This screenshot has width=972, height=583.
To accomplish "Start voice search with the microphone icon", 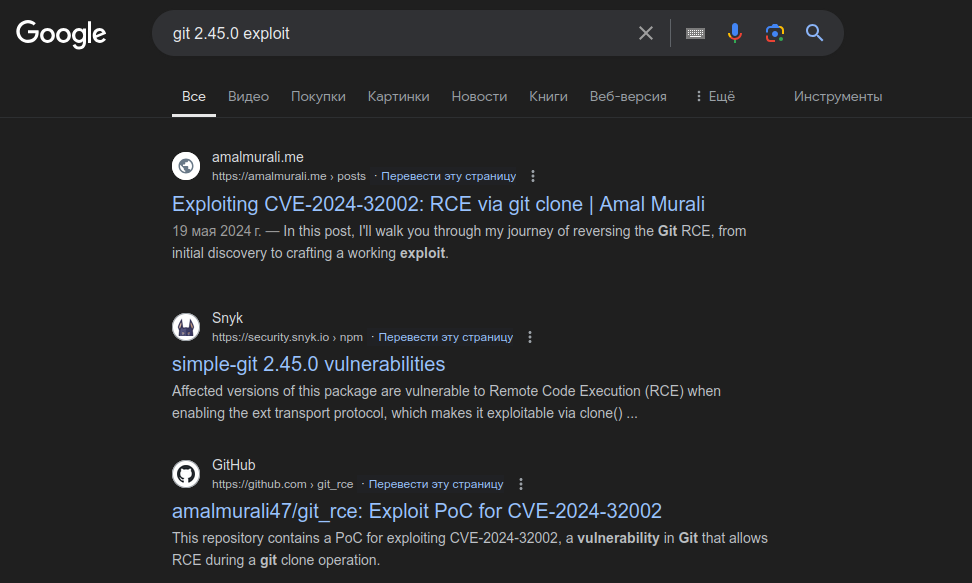I will (x=735, y=33).
